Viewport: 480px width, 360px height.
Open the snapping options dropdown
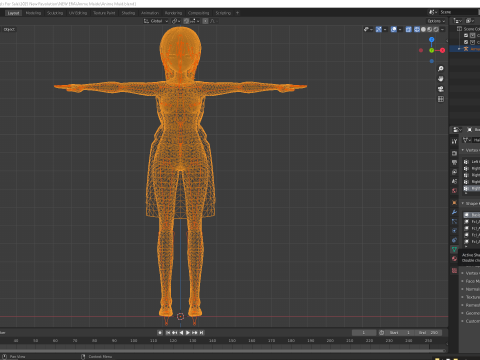(x=194, y=21)
